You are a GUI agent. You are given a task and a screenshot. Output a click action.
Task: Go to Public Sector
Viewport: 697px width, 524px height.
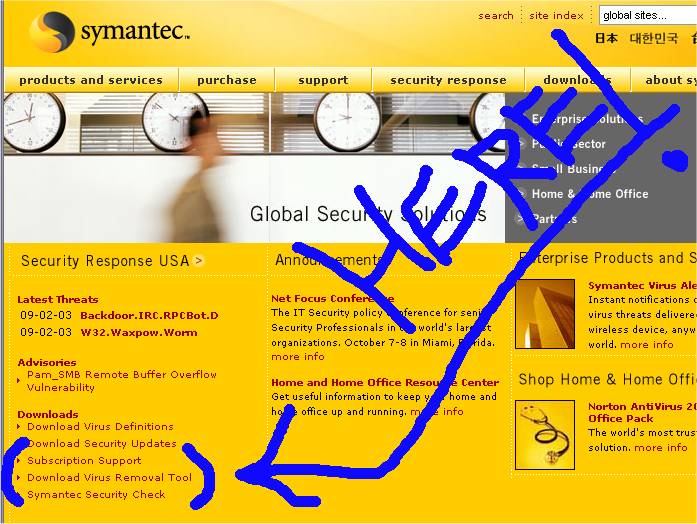(x=569, y=144)
